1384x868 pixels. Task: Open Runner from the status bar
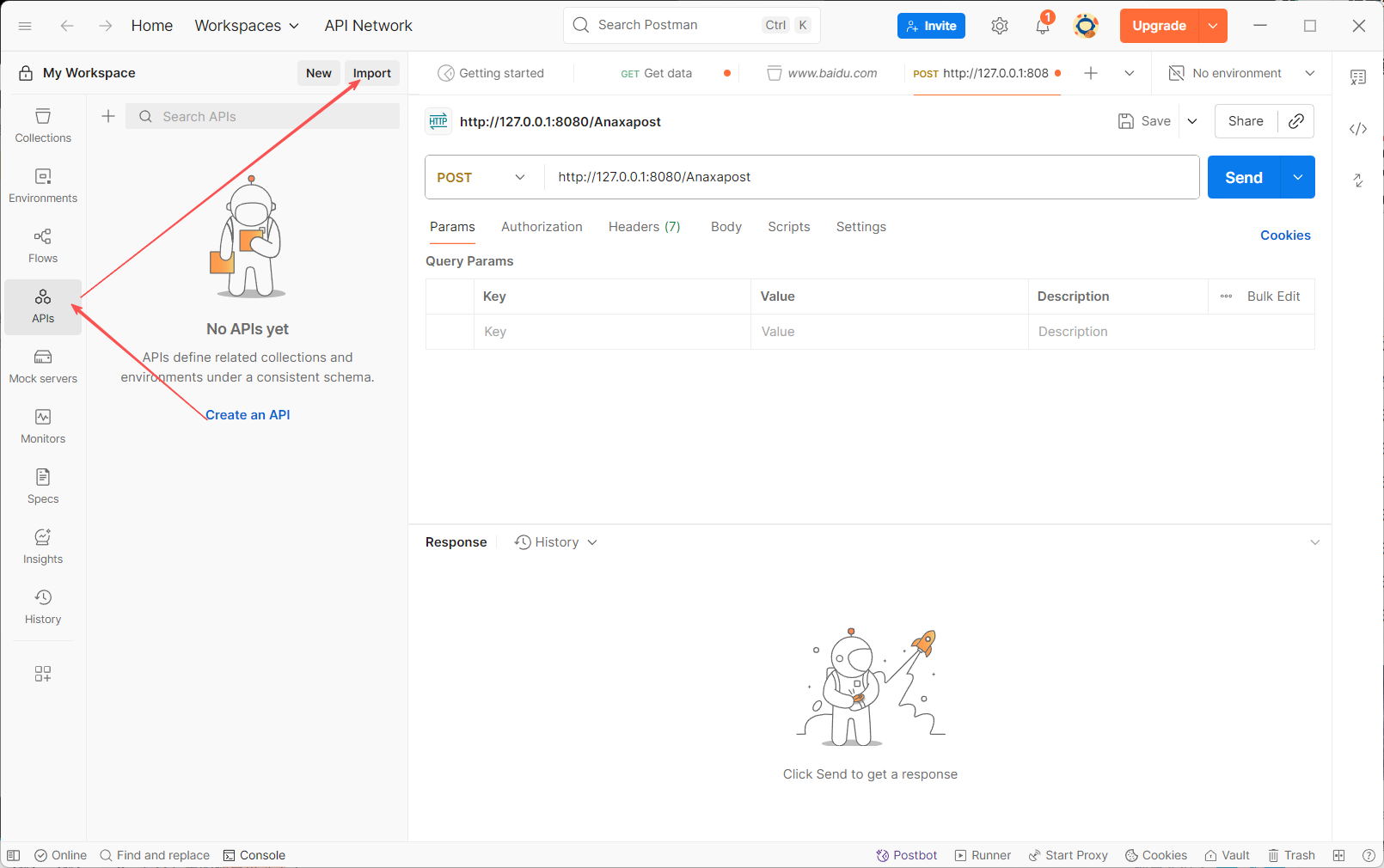coord(983,855)
